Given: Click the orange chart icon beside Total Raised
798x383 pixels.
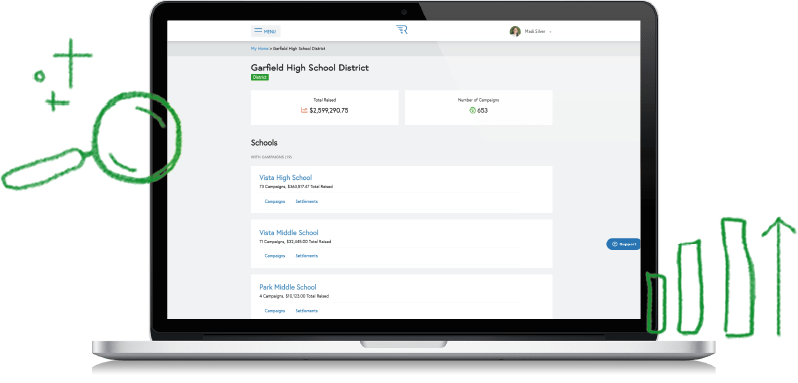Looking at the screenshot, I should point(304,110).
